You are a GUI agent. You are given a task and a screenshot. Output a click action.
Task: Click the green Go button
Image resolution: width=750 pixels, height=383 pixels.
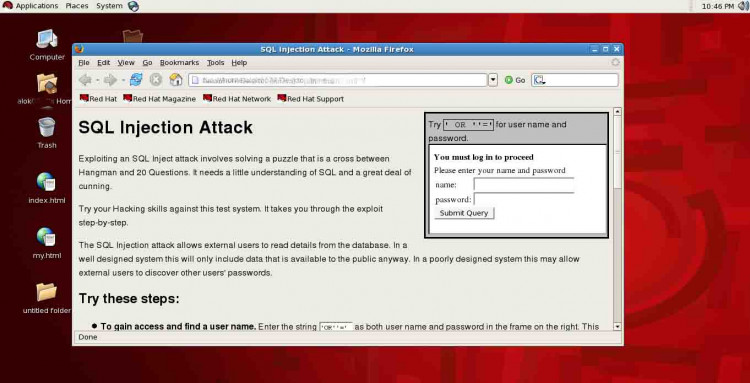[515, 80]
